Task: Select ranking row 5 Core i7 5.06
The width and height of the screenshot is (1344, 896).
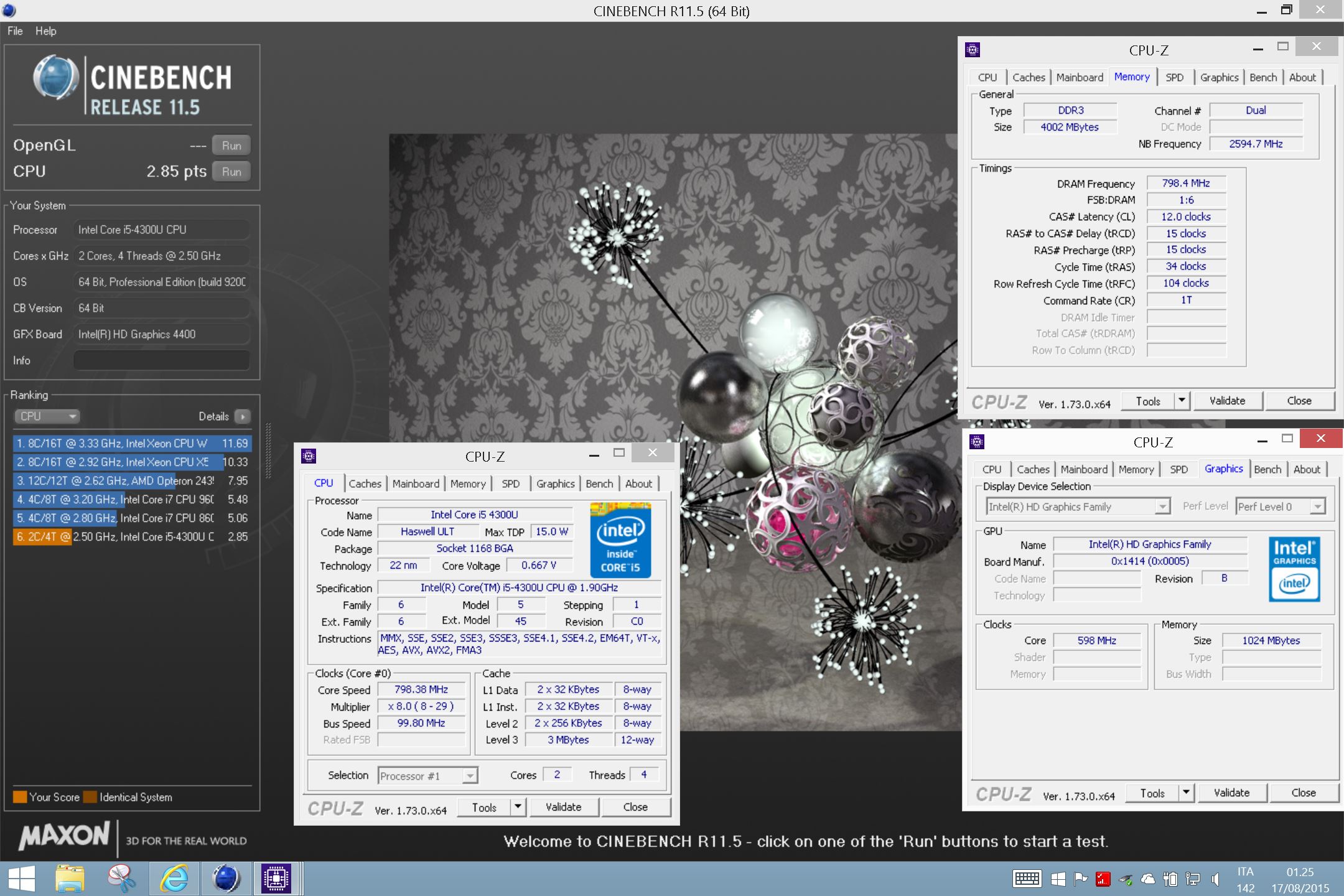Action: pos(132,518)
